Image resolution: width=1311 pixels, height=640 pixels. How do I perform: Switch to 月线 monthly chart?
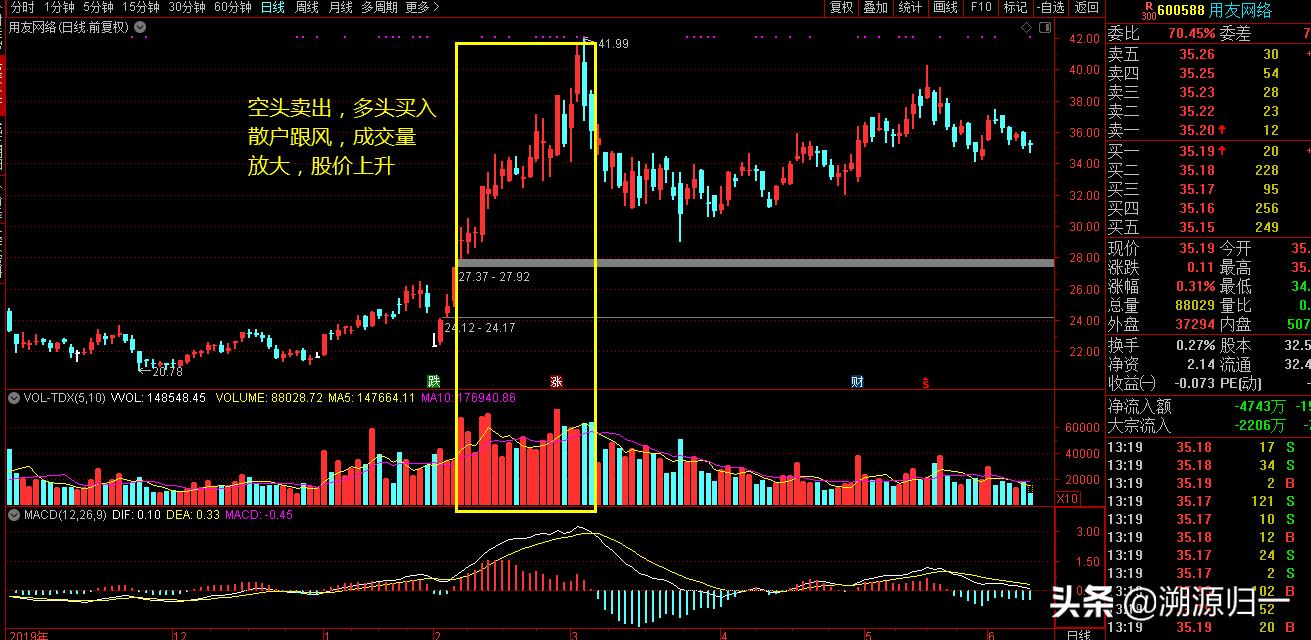pyautogui.click(x=341, y=7)
